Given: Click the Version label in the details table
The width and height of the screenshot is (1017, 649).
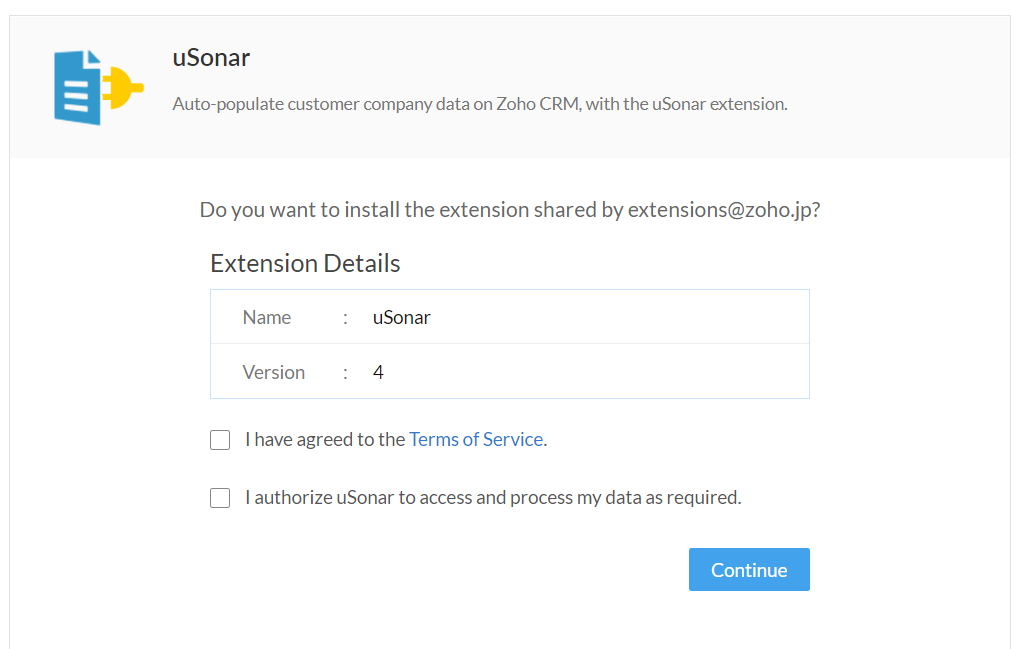Looking at the screenshot, I should coord(273,372).
